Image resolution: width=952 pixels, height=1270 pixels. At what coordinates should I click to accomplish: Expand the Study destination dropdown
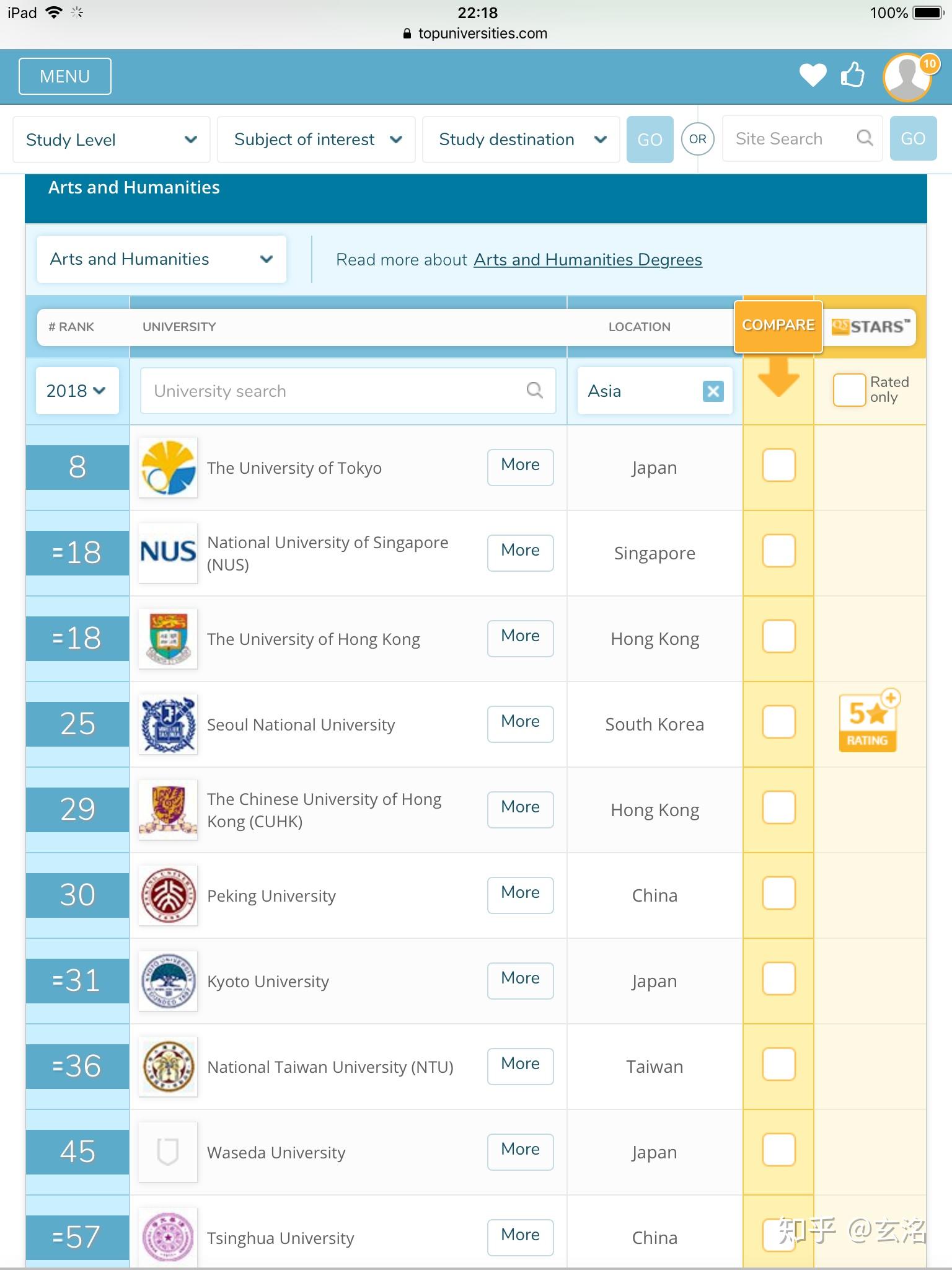[x=521, y=140]
